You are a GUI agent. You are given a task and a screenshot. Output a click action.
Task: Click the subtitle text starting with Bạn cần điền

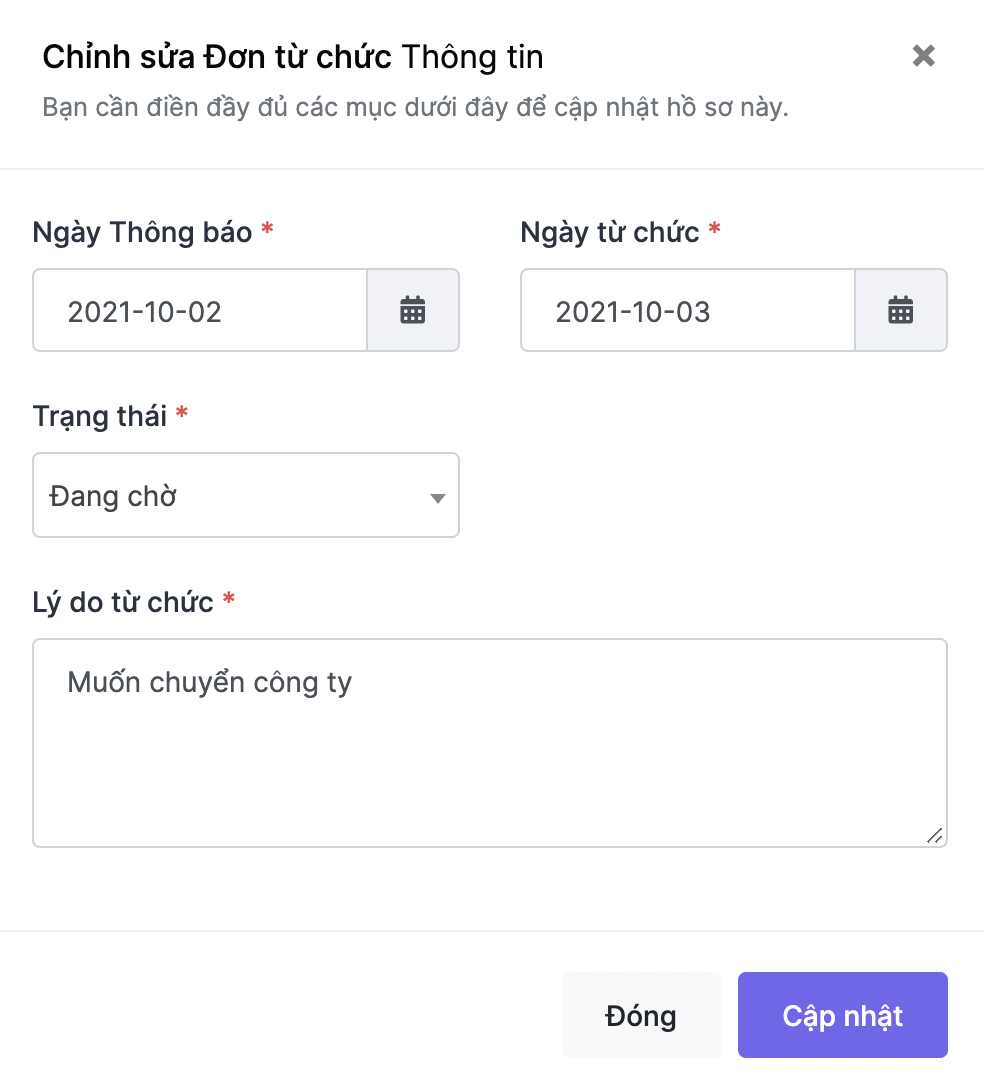[x=416, y=108]
